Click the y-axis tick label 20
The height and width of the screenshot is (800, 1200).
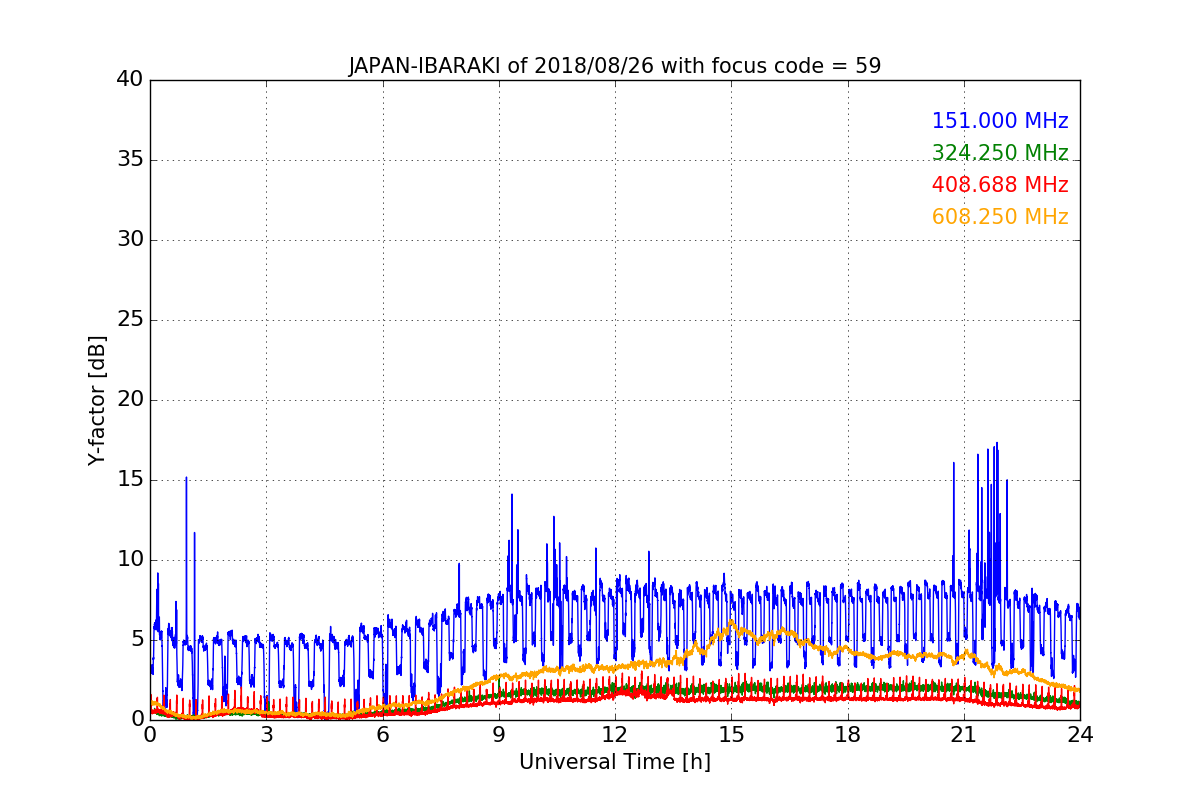point(129,400)
